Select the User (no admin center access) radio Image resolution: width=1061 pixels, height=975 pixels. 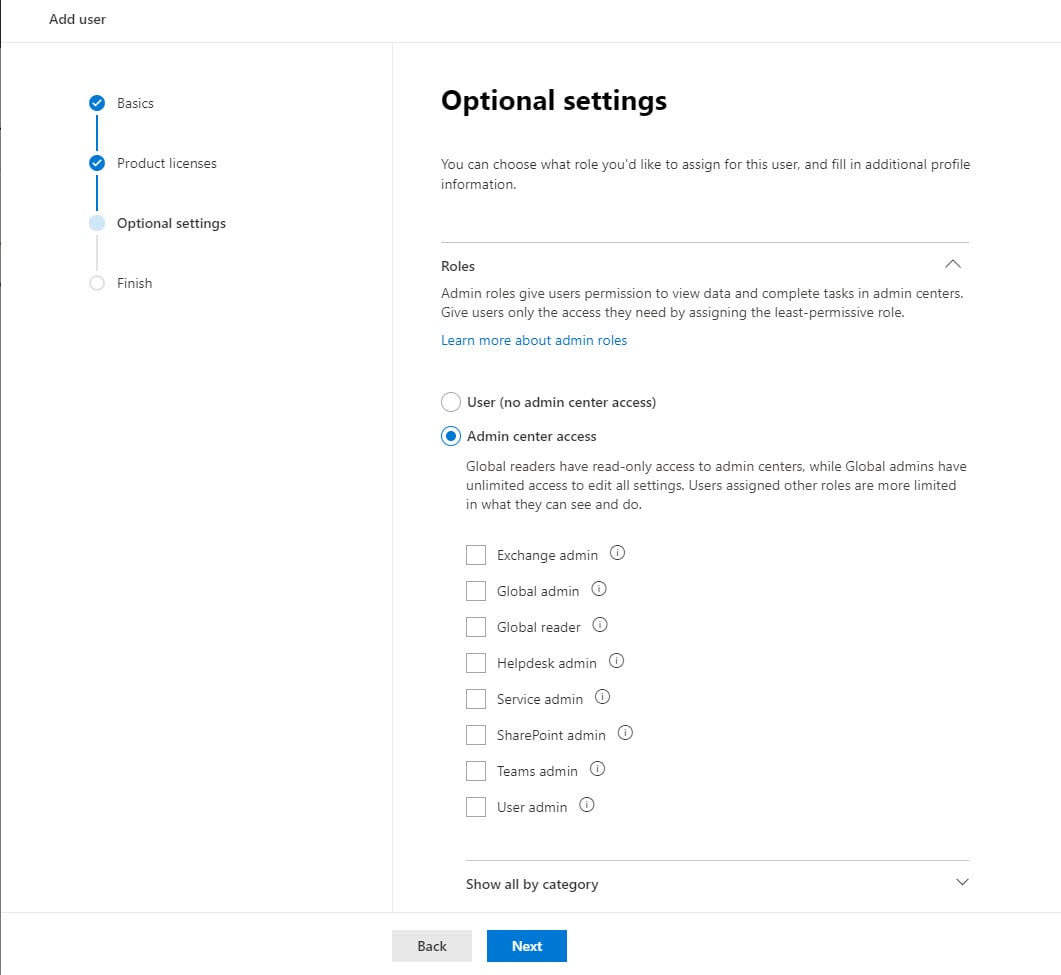[x=451, y=401]
